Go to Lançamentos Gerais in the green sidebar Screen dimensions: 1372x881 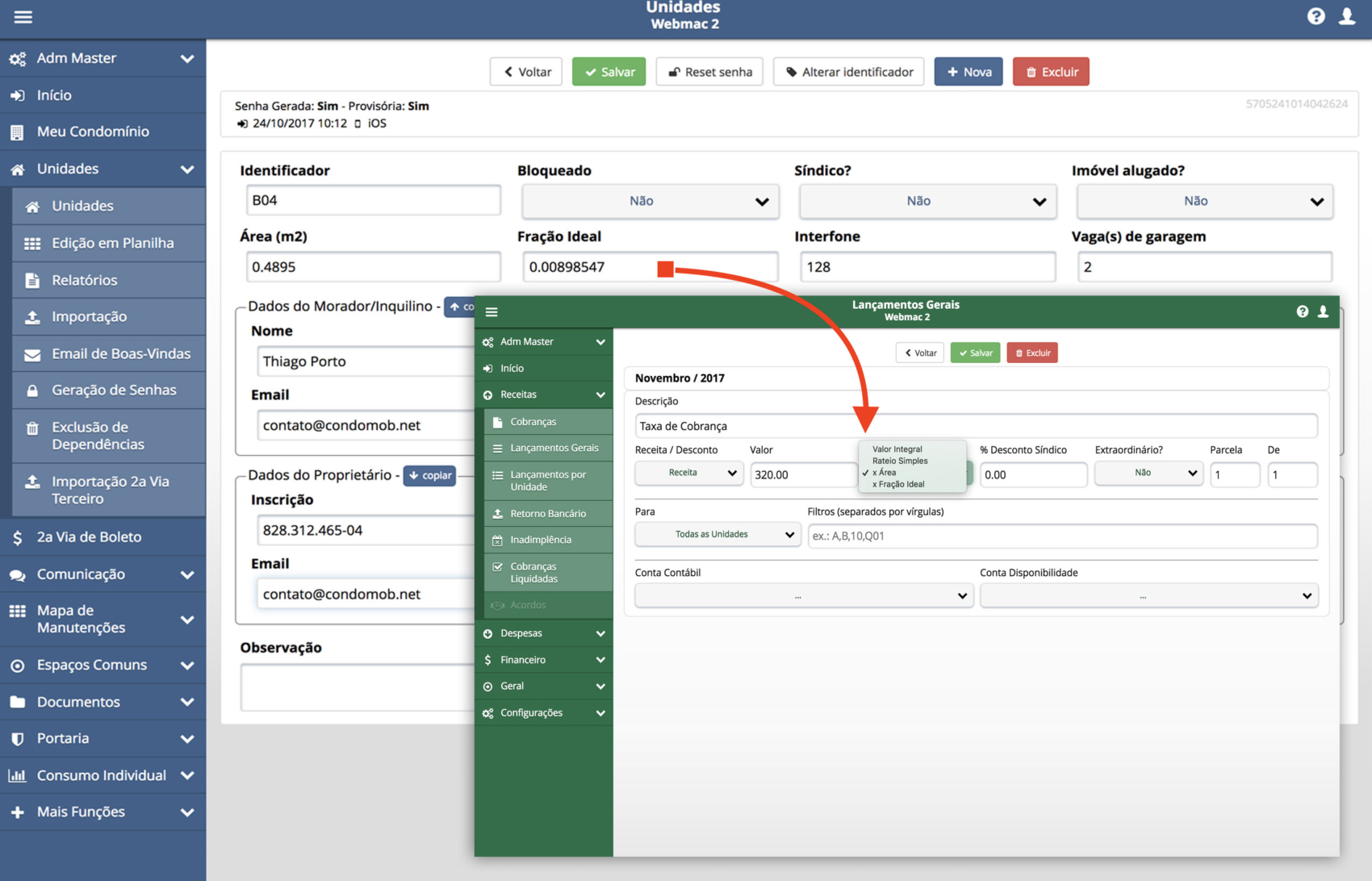[x=554, y=448]
